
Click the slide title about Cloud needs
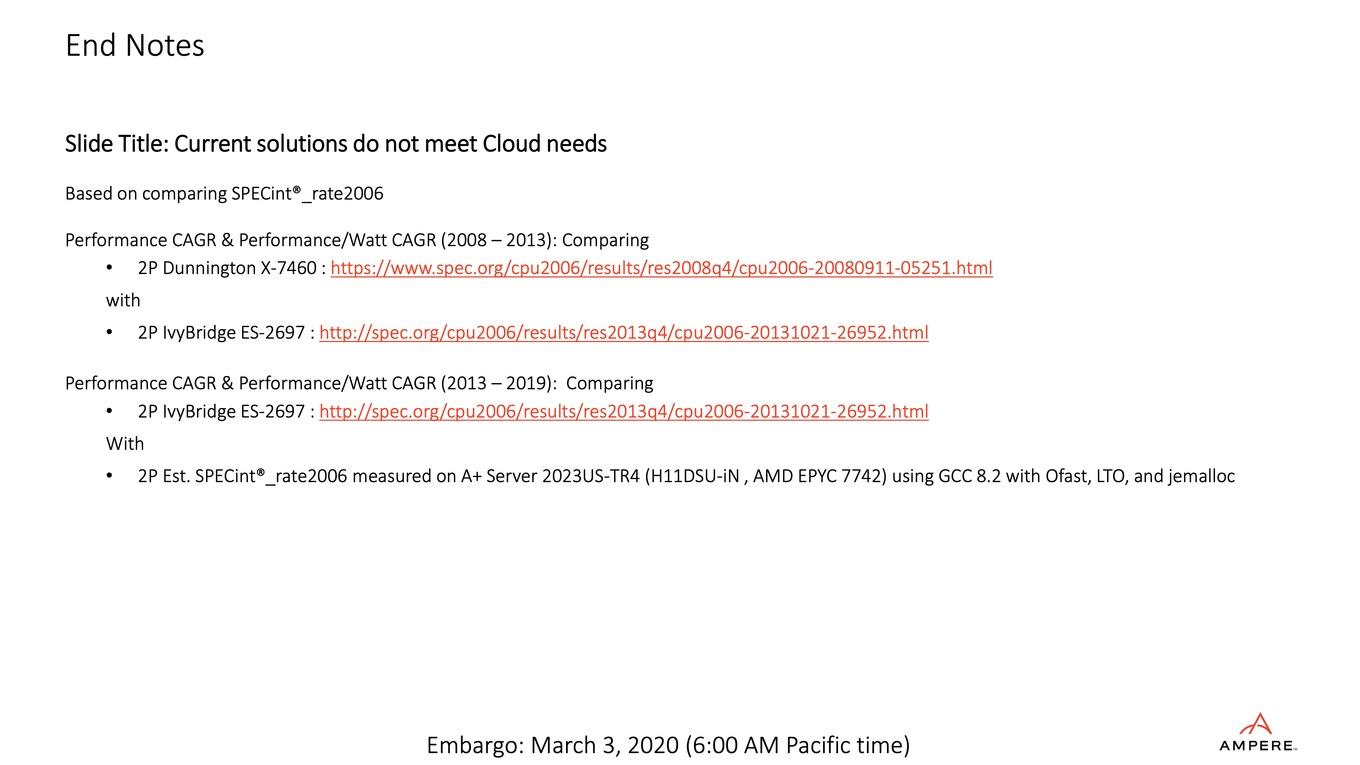tap(336, 144)
